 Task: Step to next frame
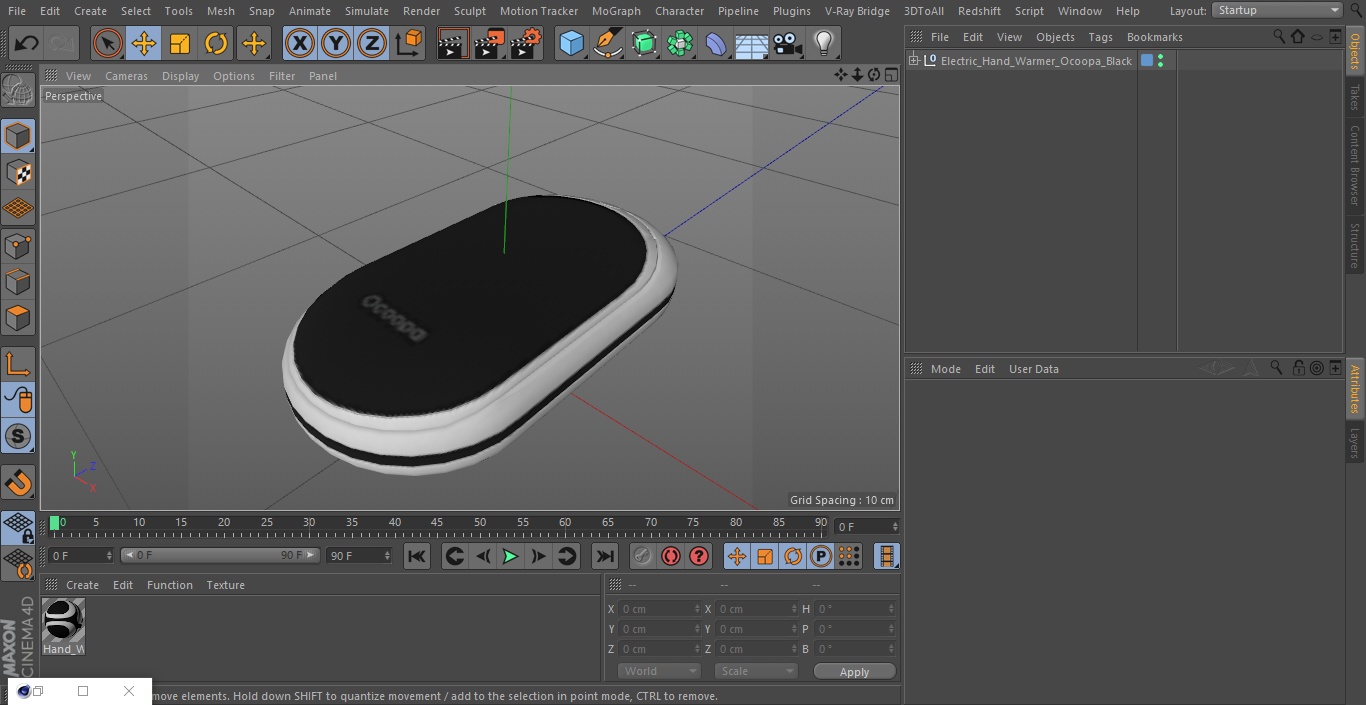538,556
